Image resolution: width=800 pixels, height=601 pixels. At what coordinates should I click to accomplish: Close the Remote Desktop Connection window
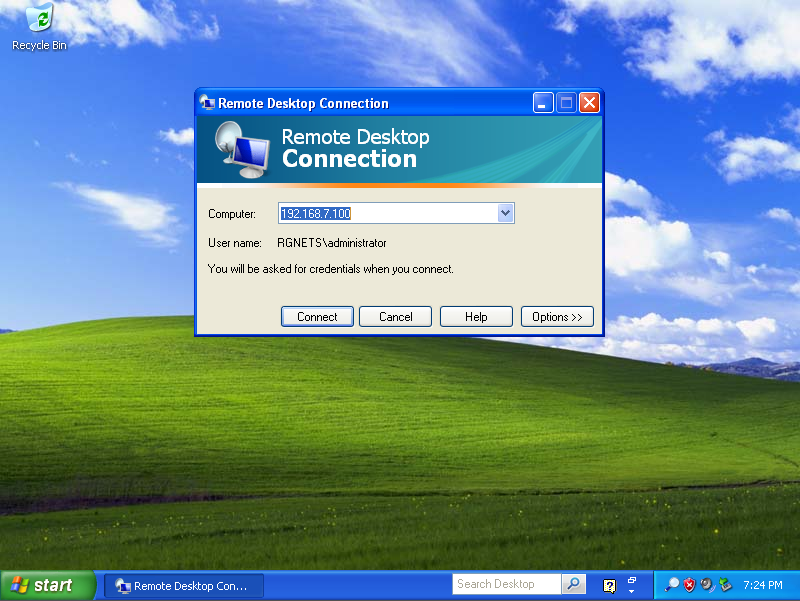click(x=590, y=103)
